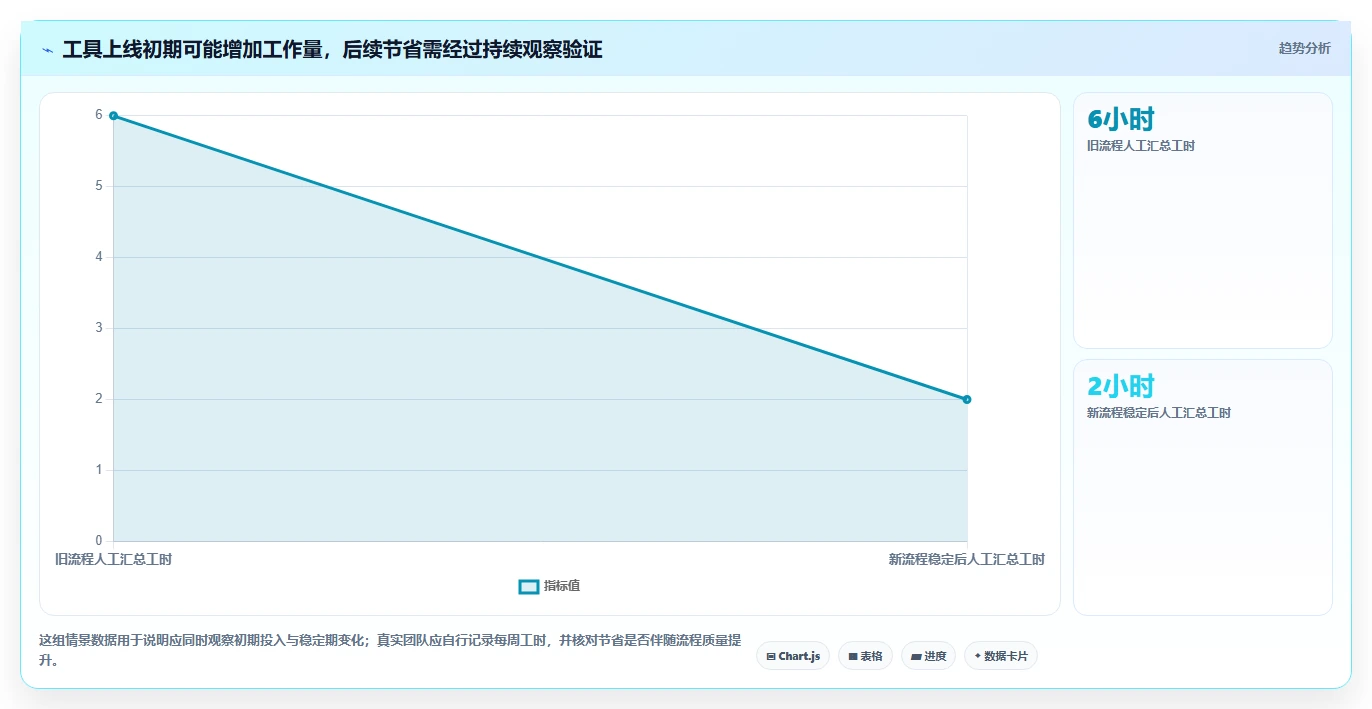Select the 进度 tag chip
Viewport: 1372px width, 709px height.
928,656
